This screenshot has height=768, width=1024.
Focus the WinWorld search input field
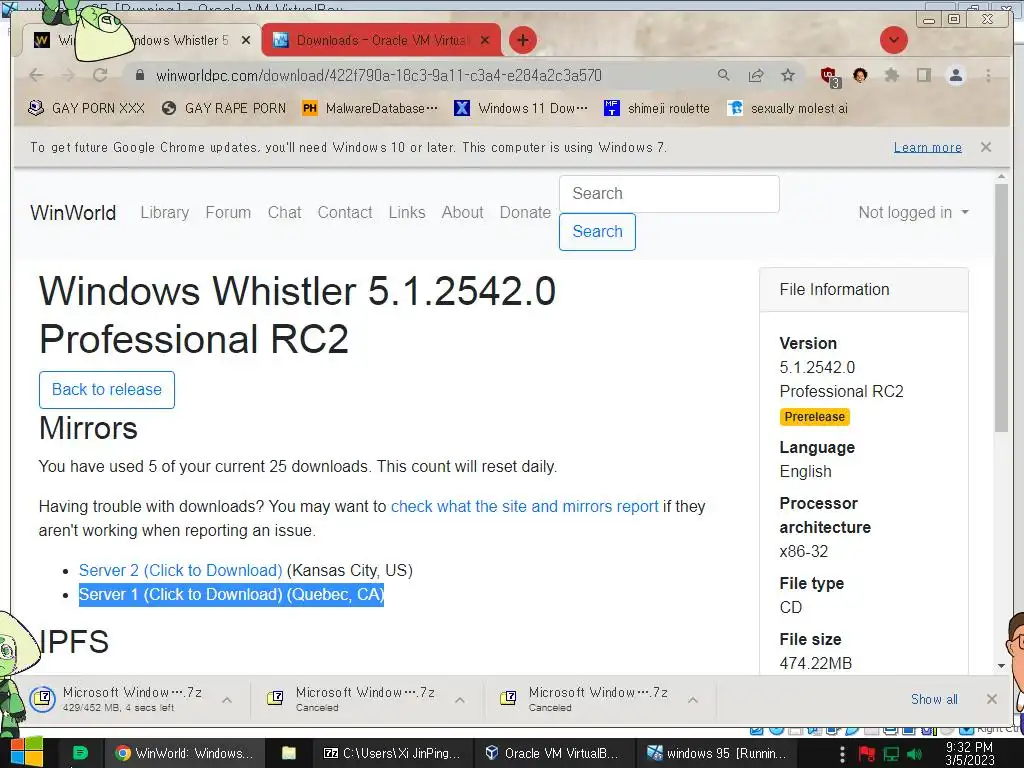(669, 193)
